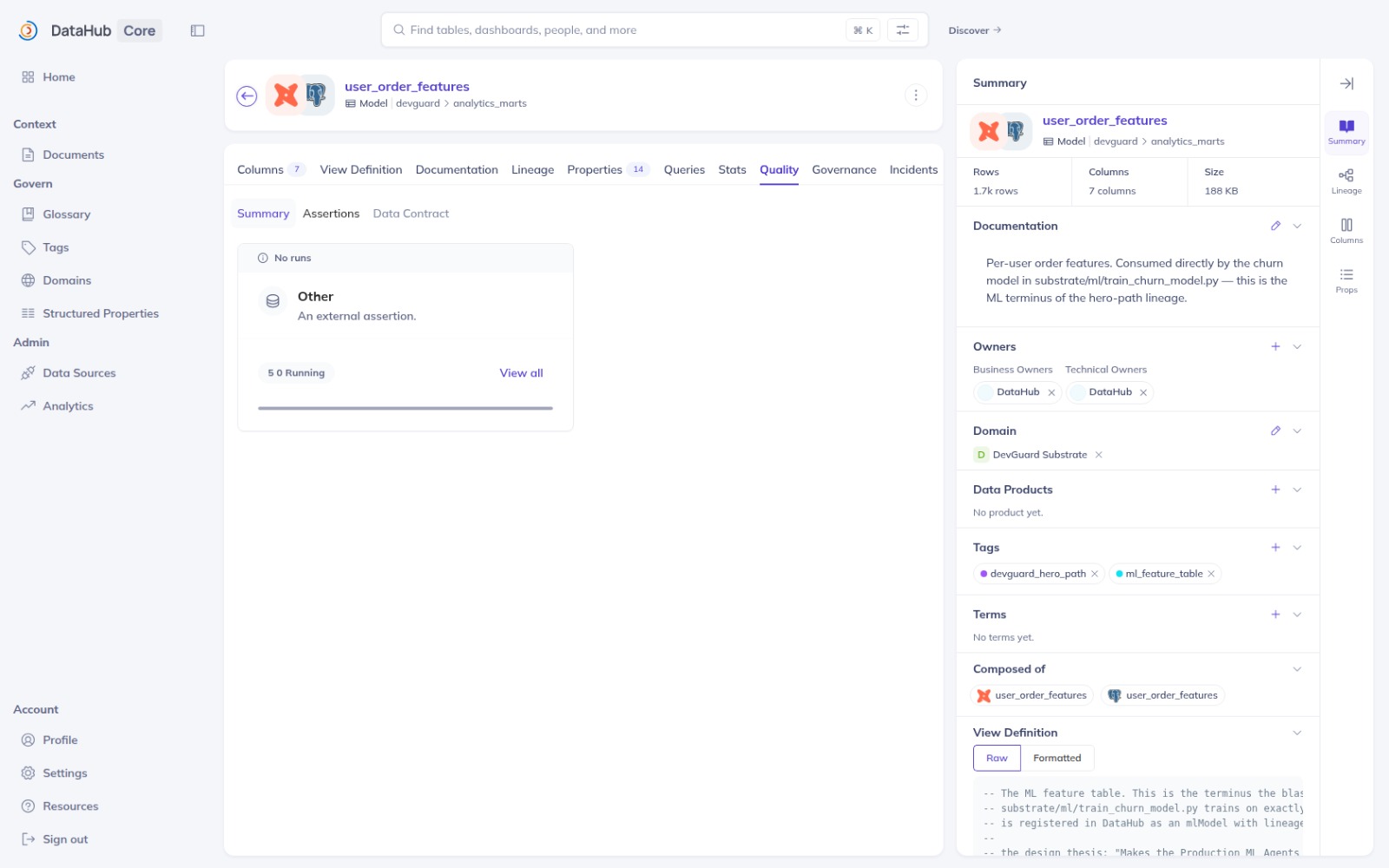
Task: Remove DataHub business owner
Action: coord(1051,392)
